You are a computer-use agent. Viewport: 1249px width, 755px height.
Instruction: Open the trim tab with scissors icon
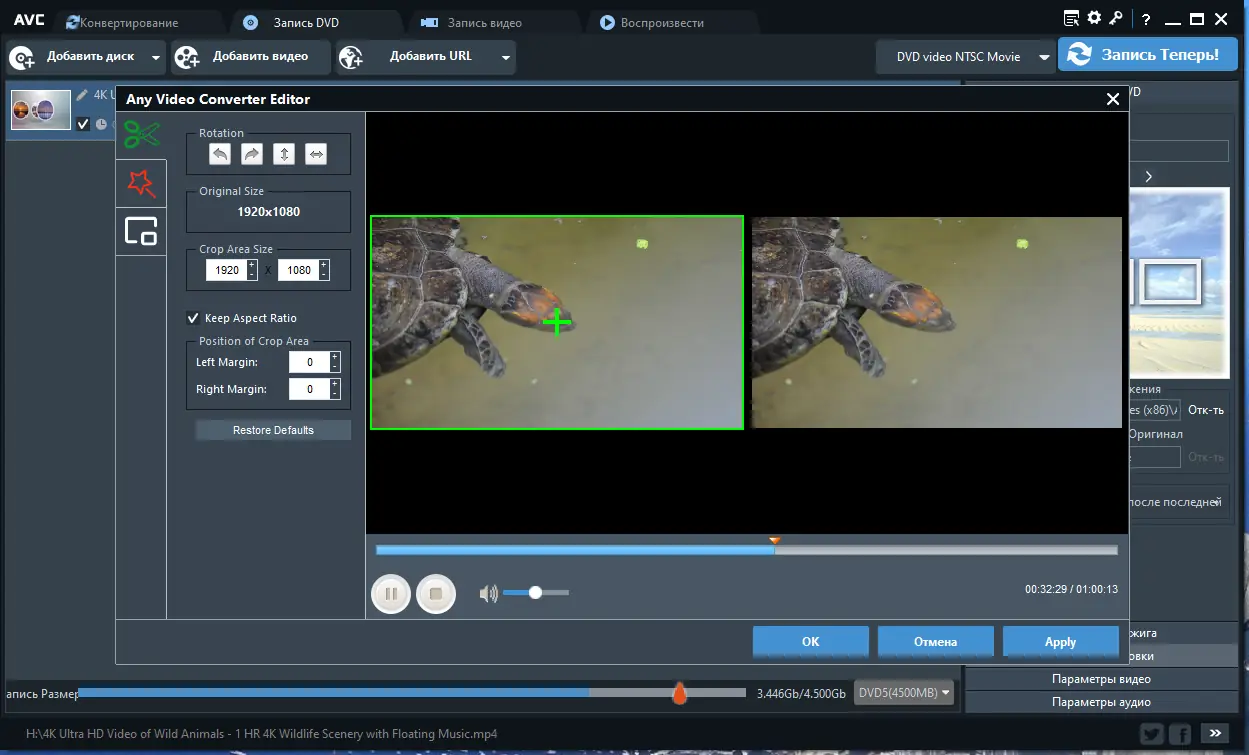click(x=141, y=134)
